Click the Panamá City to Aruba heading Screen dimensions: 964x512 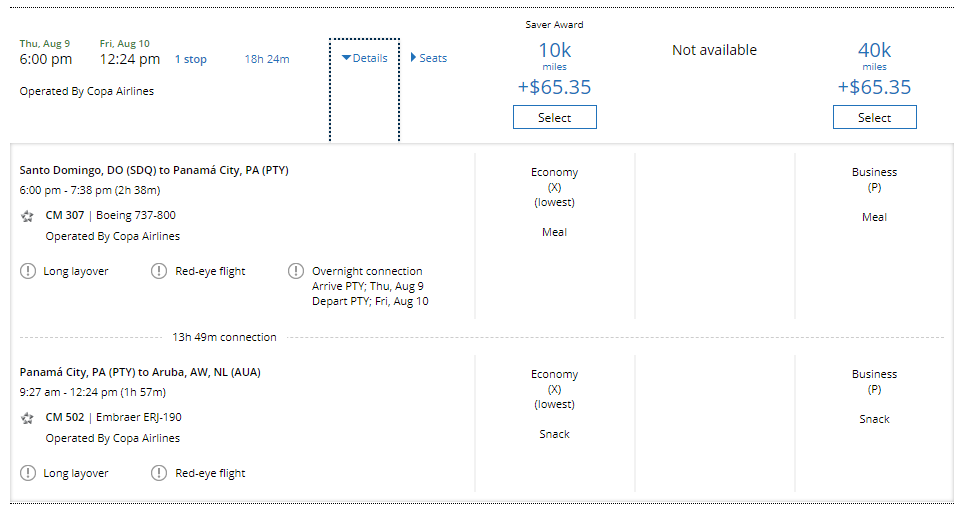click(140, 372)
